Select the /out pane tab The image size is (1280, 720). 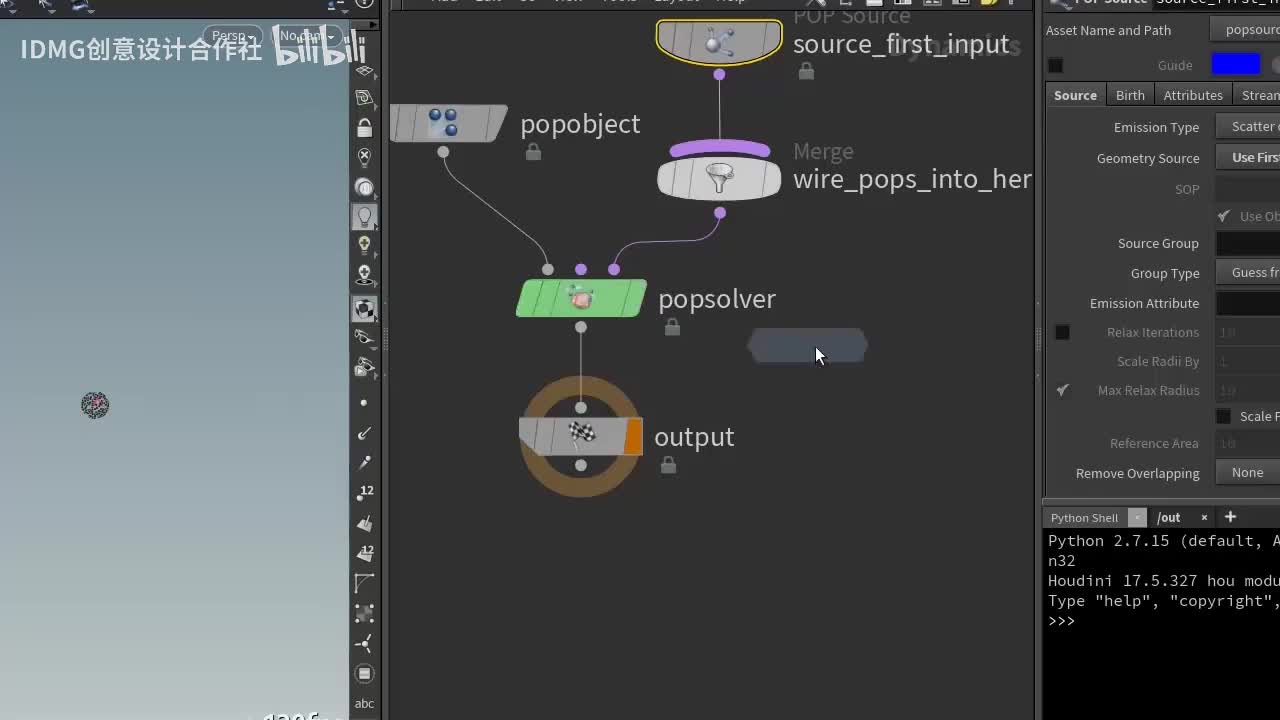(x=1169, y=517)
